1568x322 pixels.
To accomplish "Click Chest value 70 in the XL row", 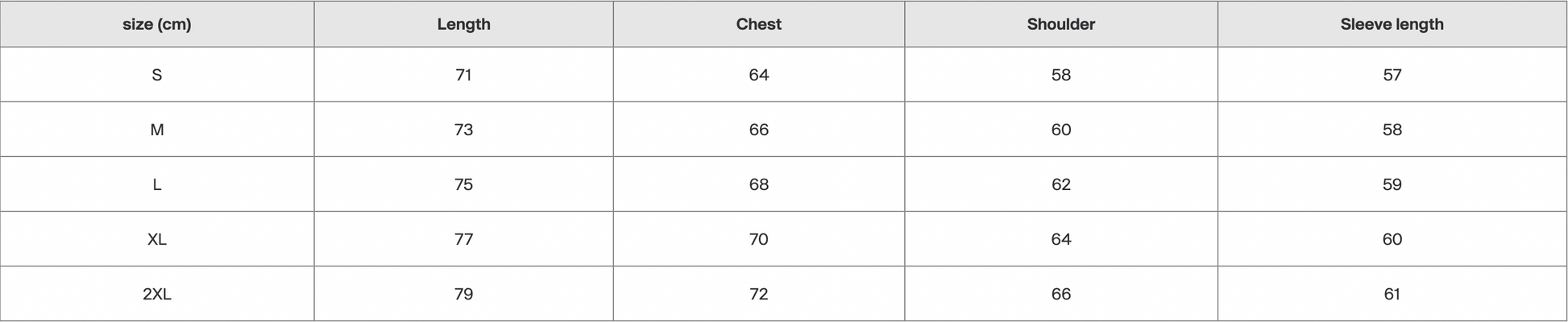I will pyautogui.click(x=758, y=239).
